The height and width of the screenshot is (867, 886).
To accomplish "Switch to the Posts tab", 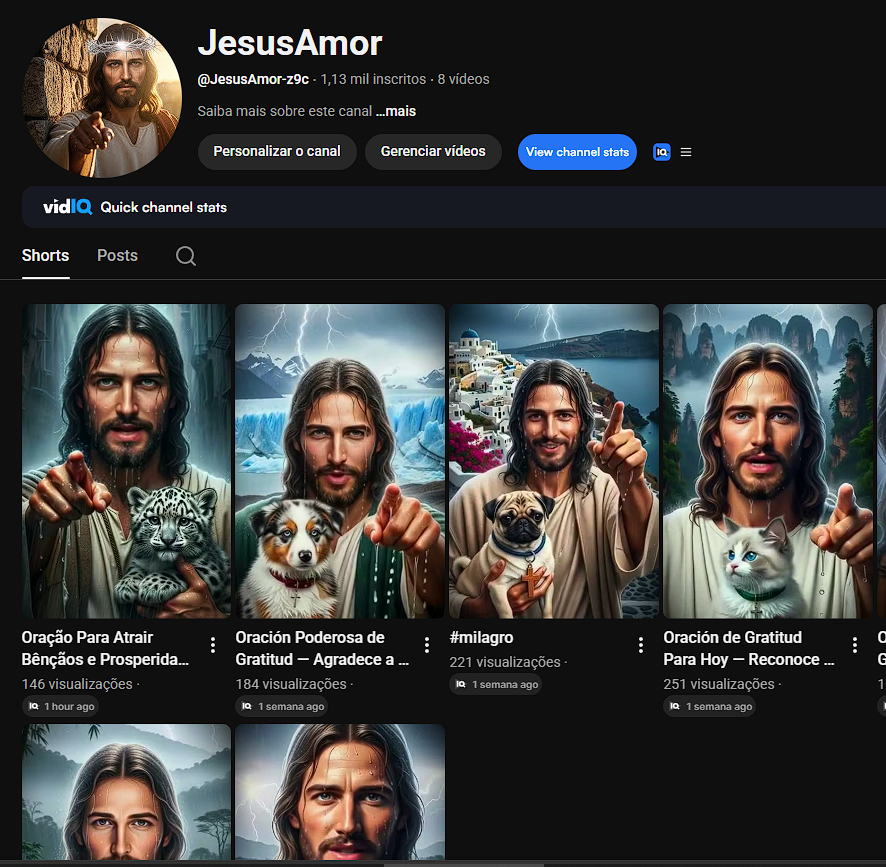I will pyautogui.click(x=118, y=255).
